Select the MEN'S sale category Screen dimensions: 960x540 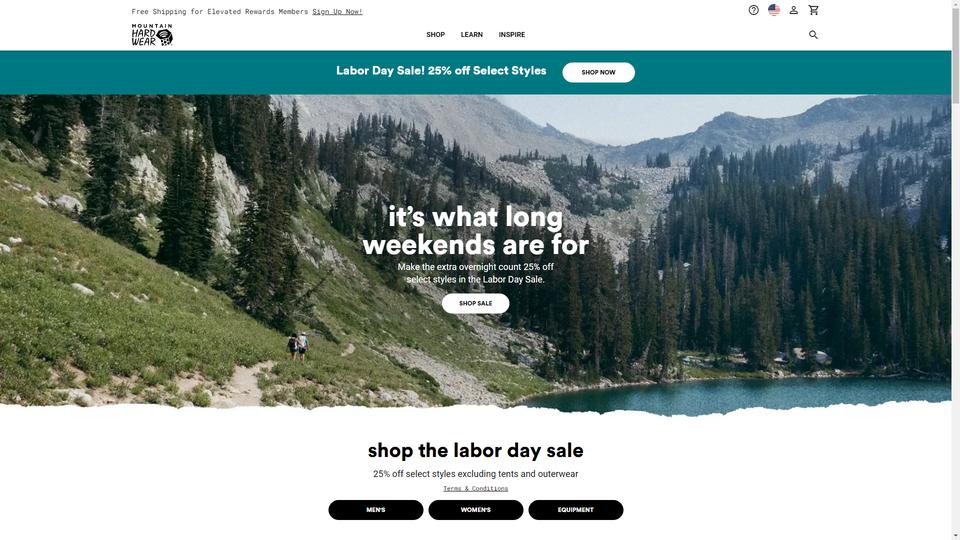point(376,510)
